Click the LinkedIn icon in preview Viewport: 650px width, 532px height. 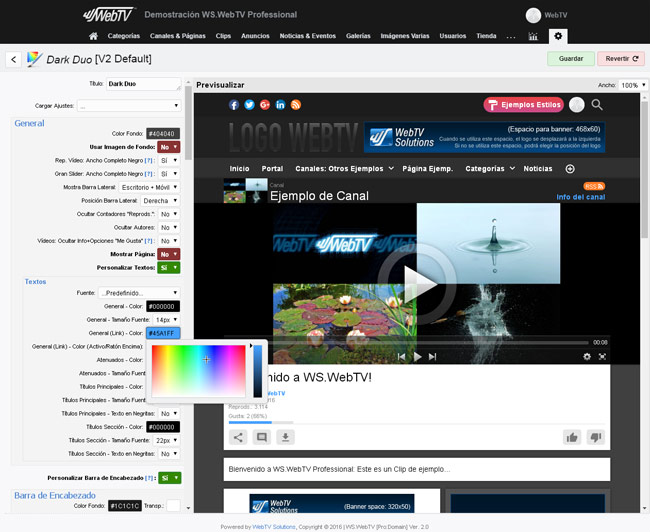(x=280, y=105)
